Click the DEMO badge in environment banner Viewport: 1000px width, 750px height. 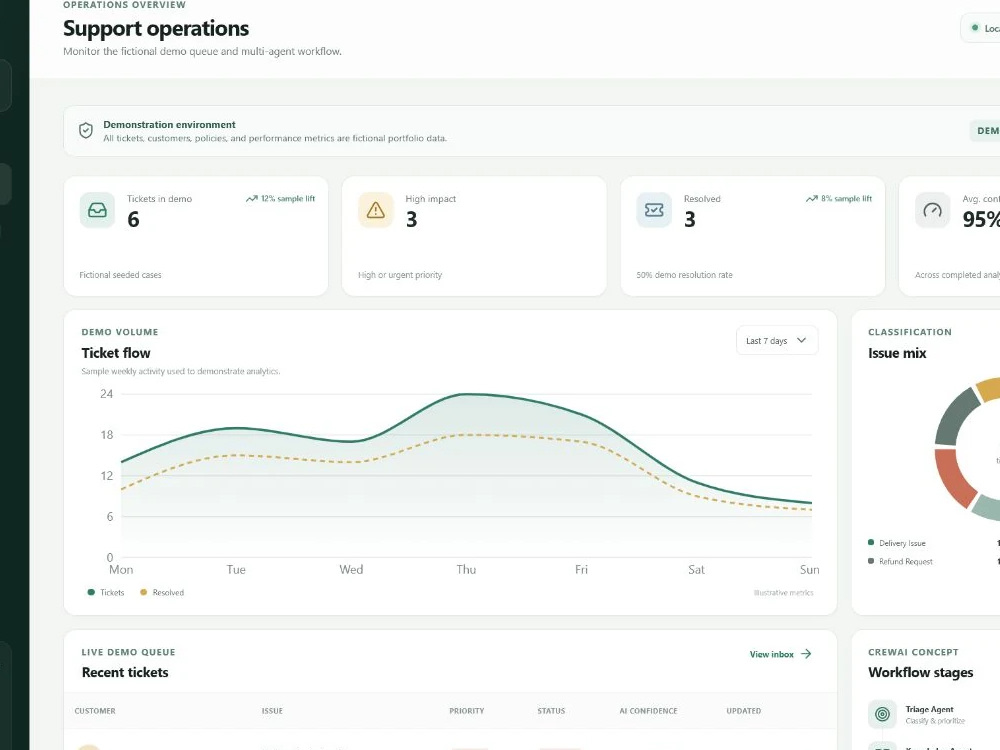click(985, 131)
